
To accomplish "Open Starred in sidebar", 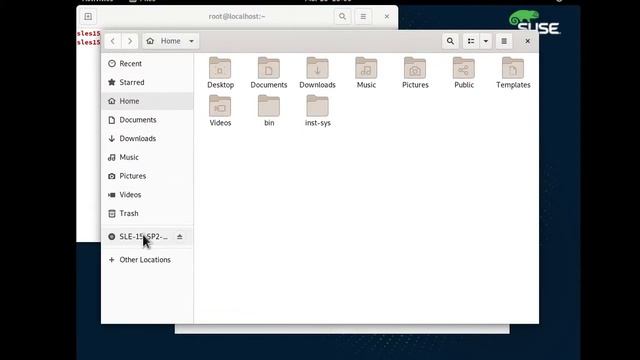I will tap(147, 82).
